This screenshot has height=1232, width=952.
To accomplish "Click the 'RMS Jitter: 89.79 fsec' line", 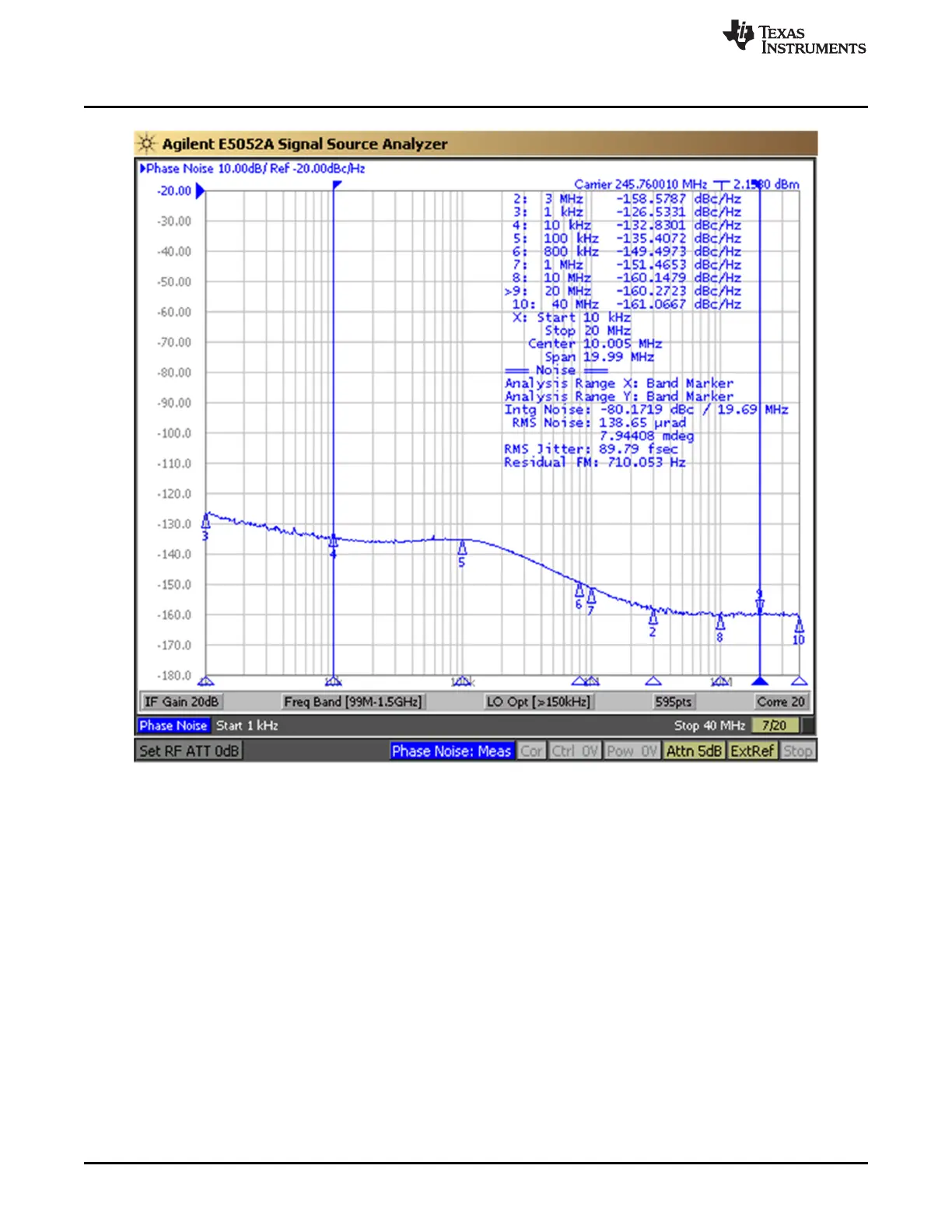I will 591,450.
